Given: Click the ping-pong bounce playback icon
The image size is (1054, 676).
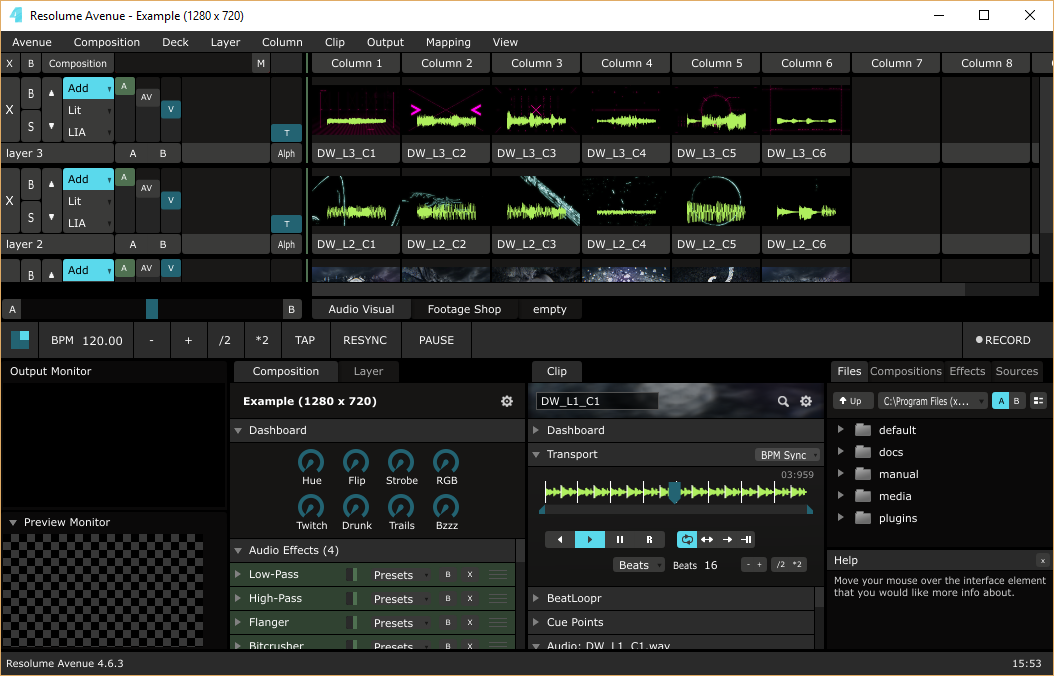Looking at the screenshot, I should 707,539.
